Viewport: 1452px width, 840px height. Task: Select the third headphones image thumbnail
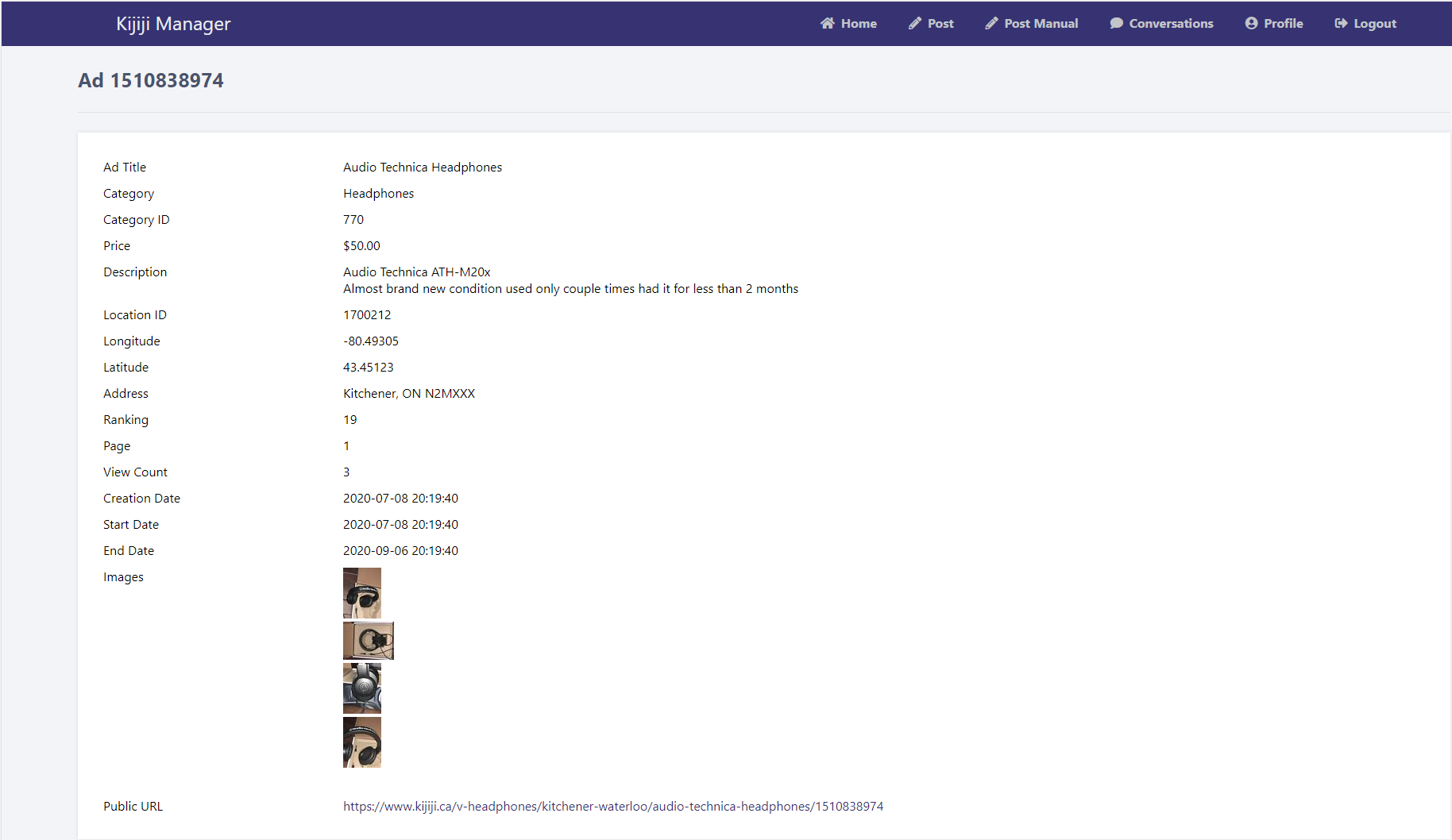click(361, 688)
